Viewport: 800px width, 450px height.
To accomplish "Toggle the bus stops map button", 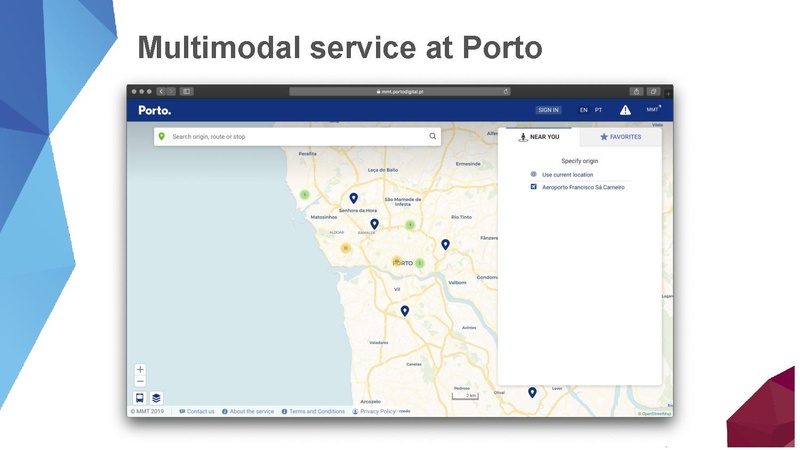I will point(140,398).
